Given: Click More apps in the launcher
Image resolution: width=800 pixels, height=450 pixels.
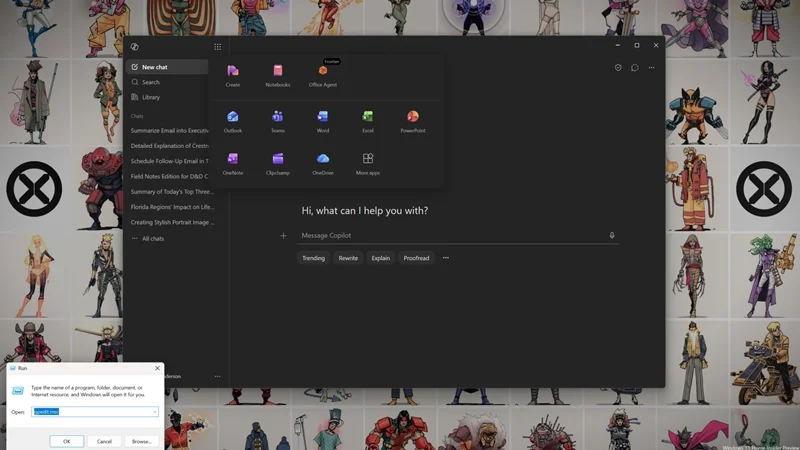Looking at the screenshot, I should pos(368,164).
